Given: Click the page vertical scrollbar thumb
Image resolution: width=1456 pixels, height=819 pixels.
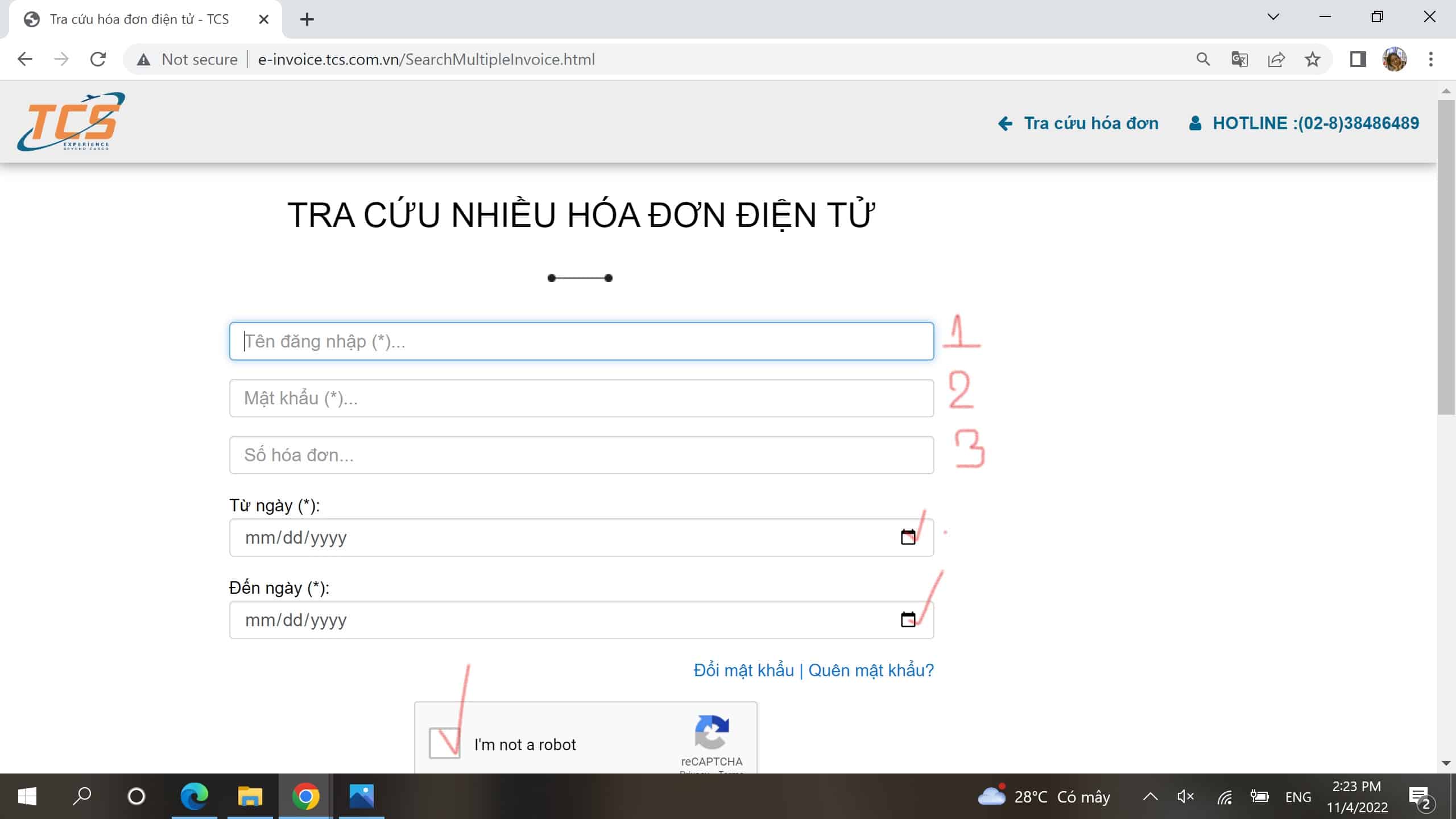Looking at the screenshot, I should pyautogui.click(x=1446, y=256).
